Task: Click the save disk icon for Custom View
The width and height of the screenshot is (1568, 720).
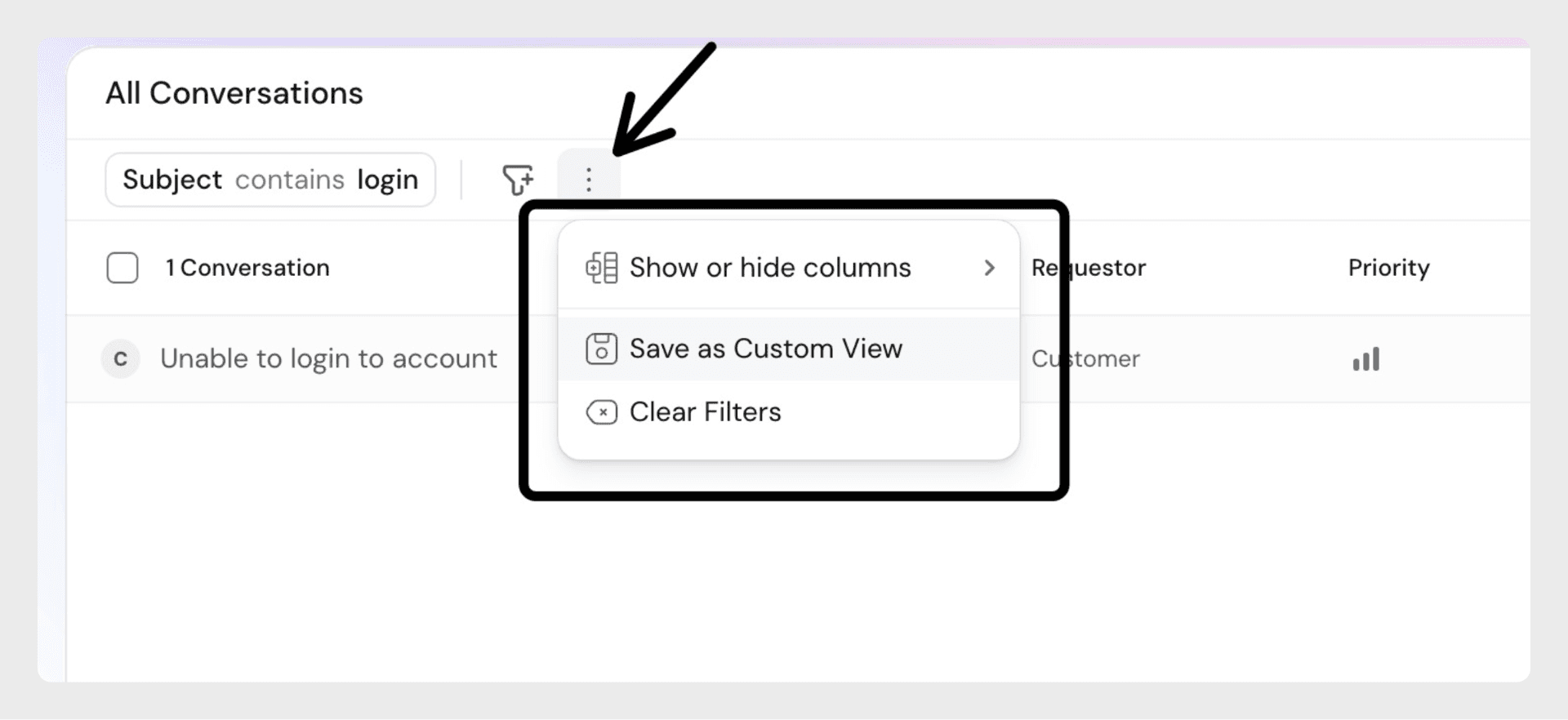Action: click(602, 349)
